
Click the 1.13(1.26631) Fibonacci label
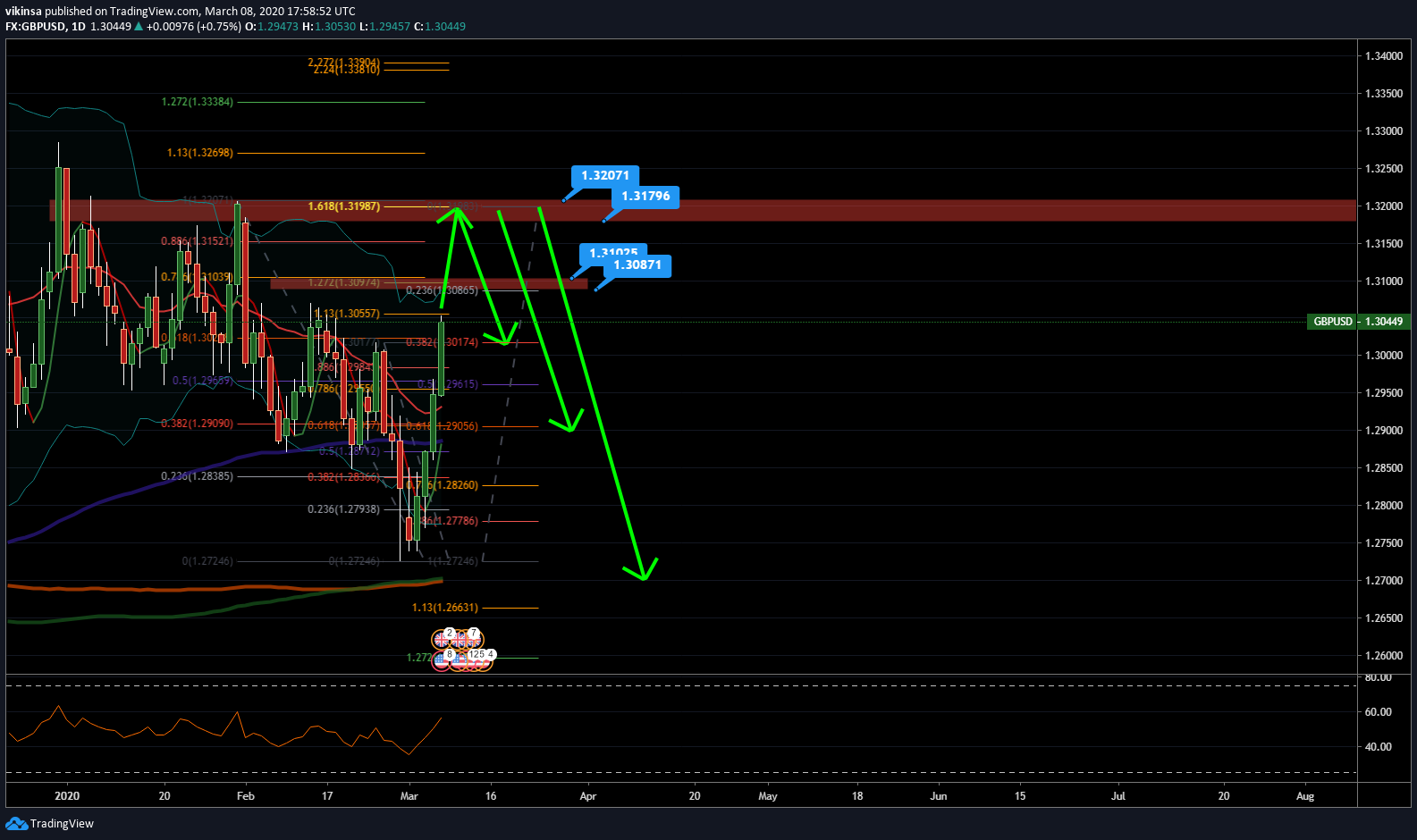[445, 608]
